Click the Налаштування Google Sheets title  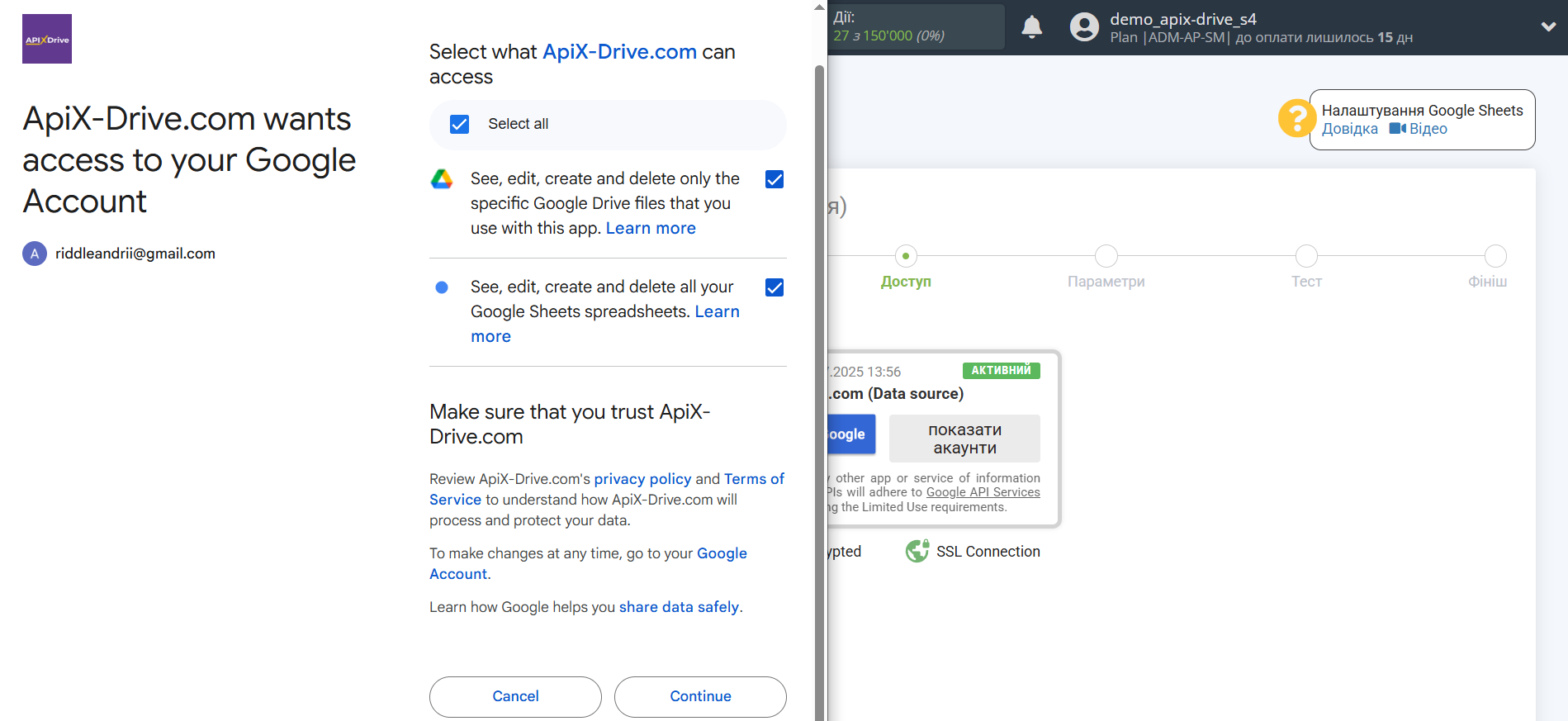pos(1422,111)
